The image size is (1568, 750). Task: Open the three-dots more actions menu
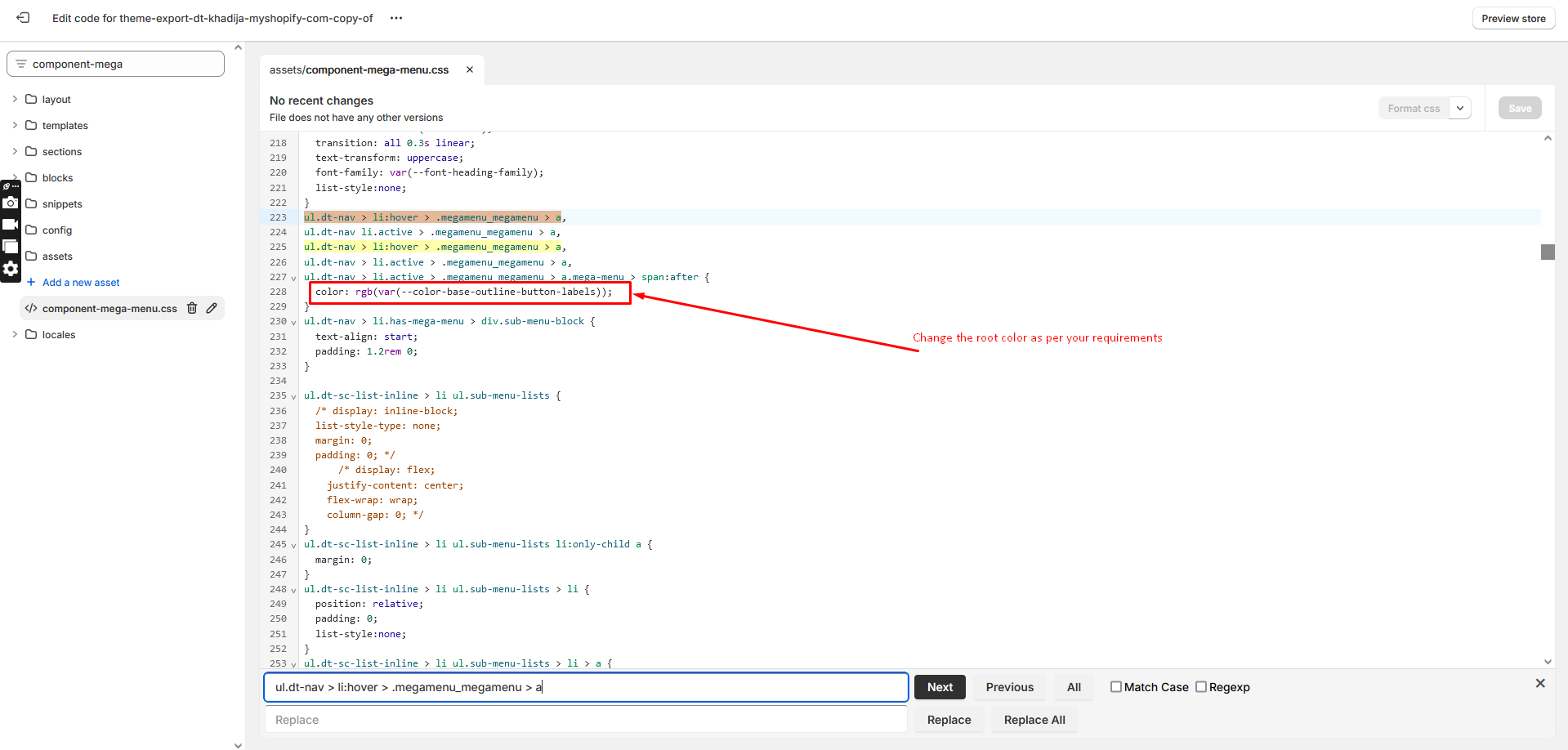pyautogui.click(x=396, y=18)
